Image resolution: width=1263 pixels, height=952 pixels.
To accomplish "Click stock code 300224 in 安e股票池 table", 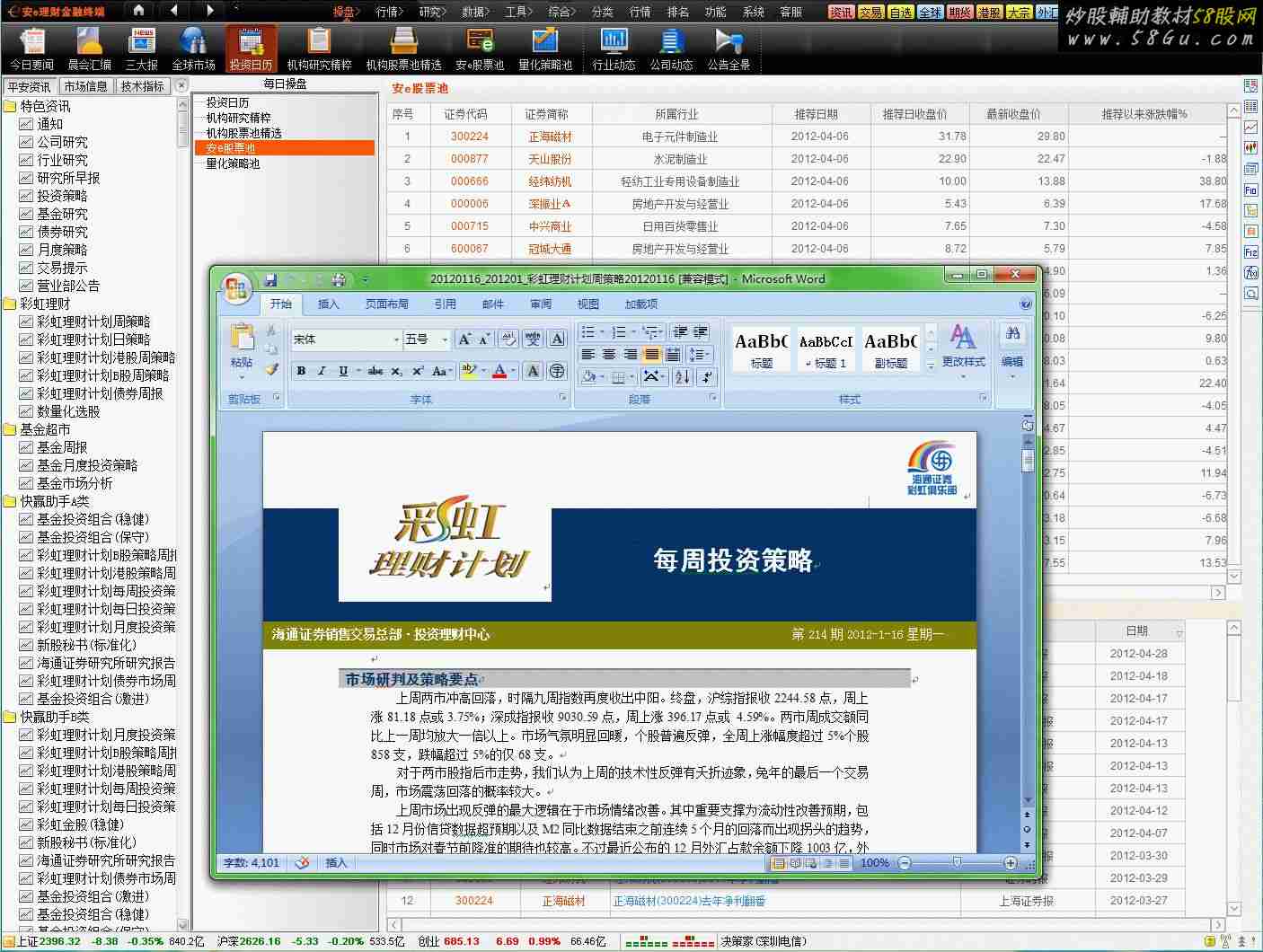I will coord(470,137).
